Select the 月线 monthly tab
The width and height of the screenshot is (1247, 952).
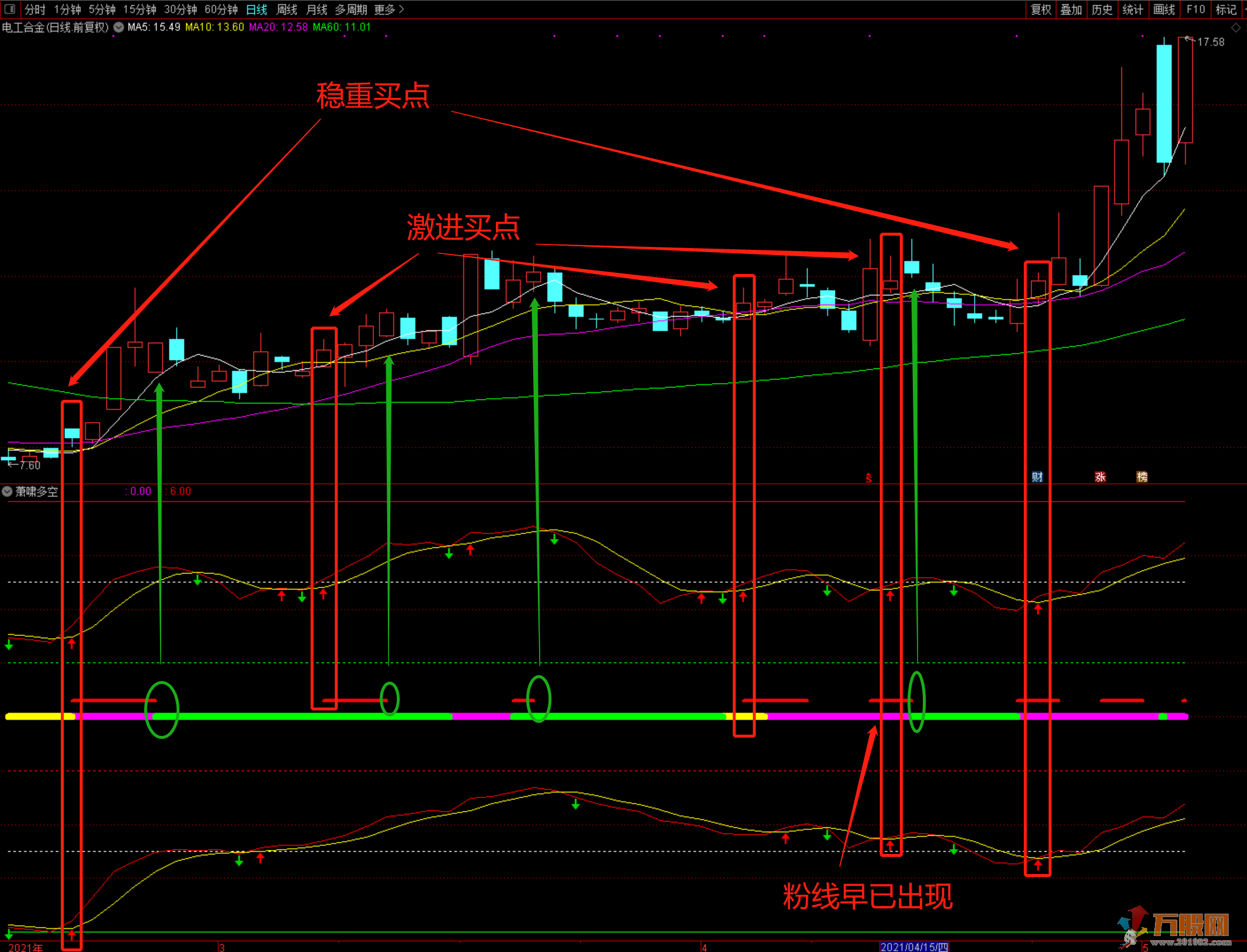pos(316,9)
